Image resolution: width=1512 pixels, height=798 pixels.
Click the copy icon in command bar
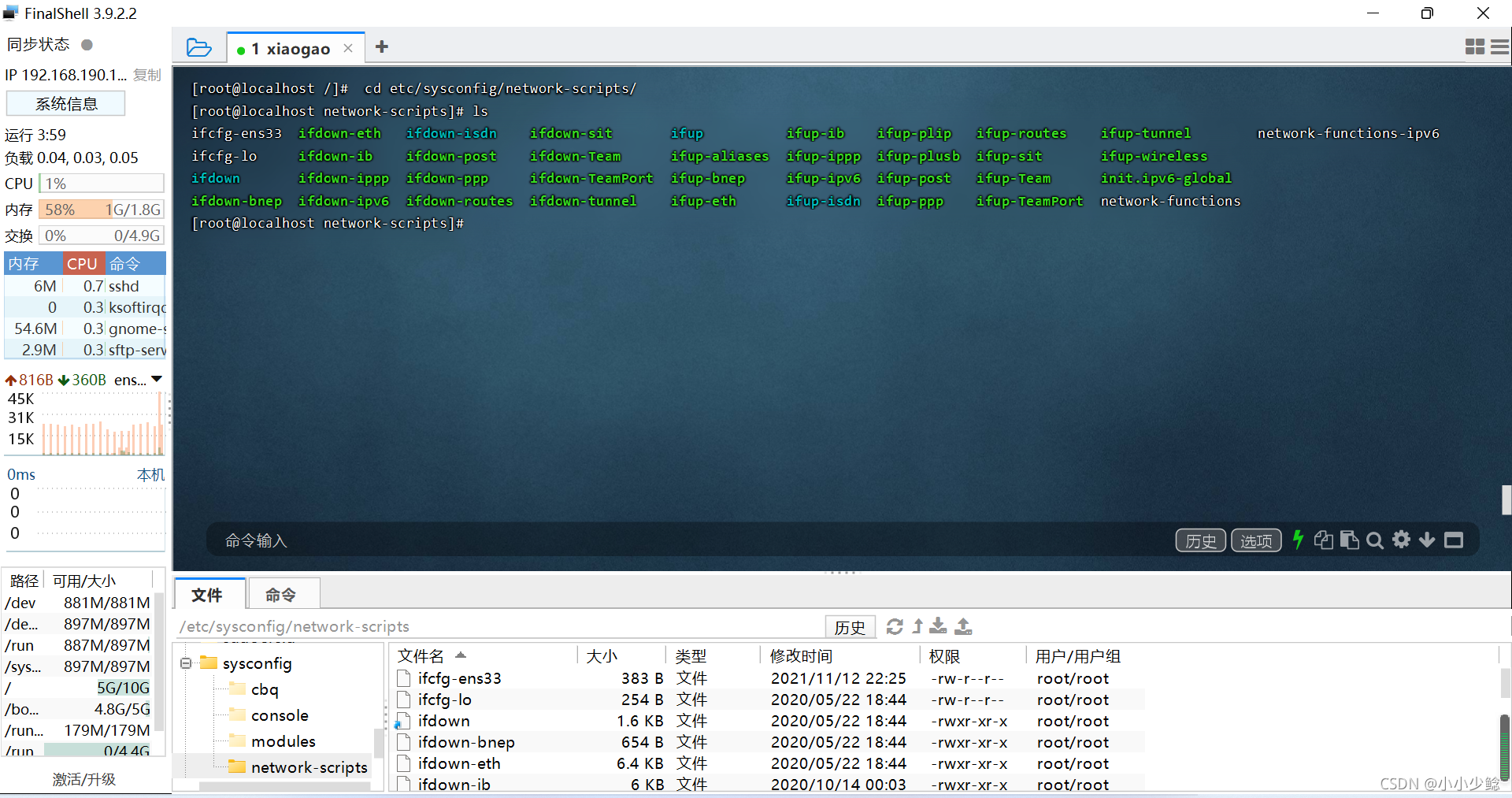(1324, 540)
